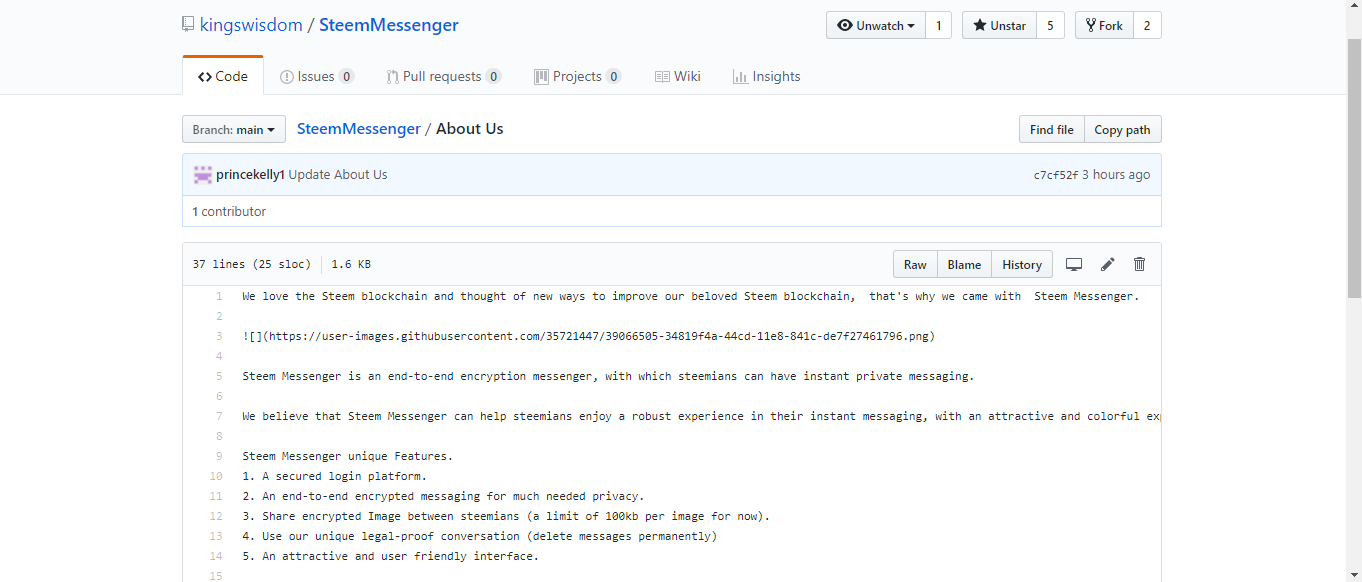Click the star icon on the Unstar button
1362x582 pixels.
point(980,25)
